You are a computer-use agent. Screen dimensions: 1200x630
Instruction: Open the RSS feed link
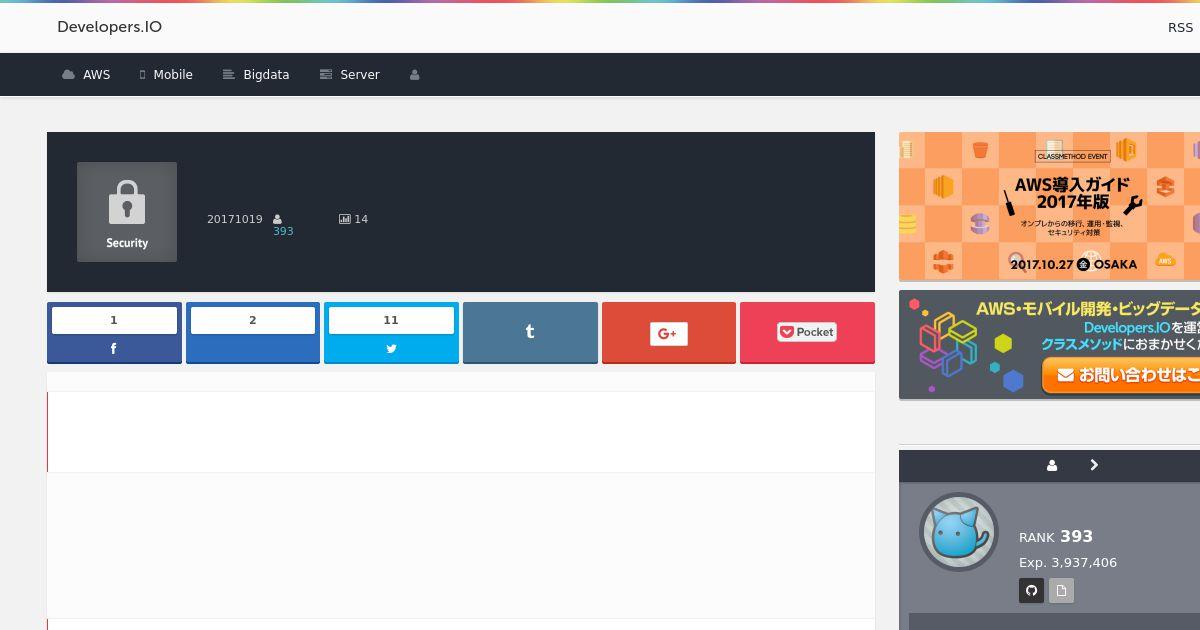1180,27
